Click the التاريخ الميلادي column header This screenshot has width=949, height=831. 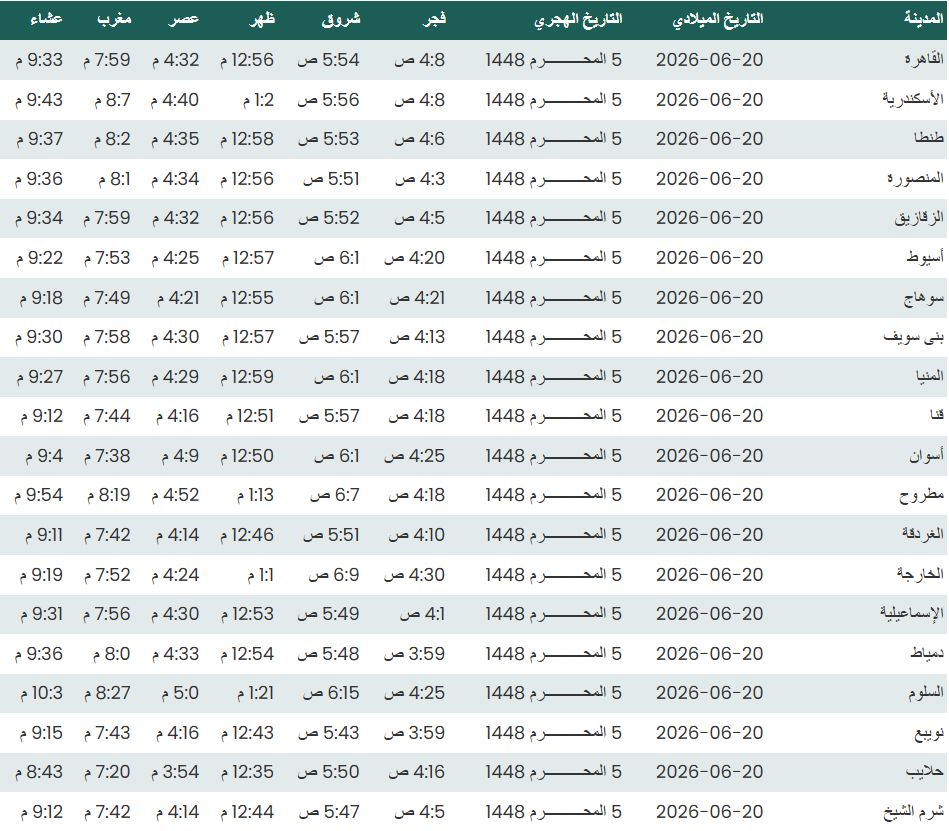718,20
